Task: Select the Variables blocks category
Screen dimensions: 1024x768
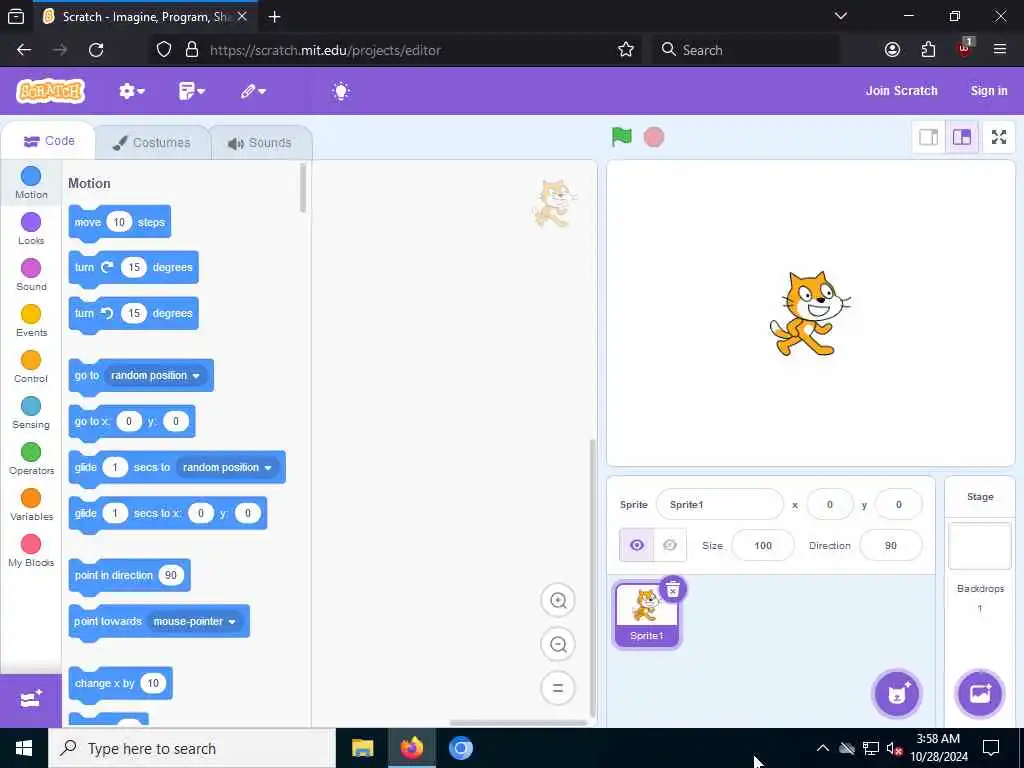Action: (x=31, y=505)
